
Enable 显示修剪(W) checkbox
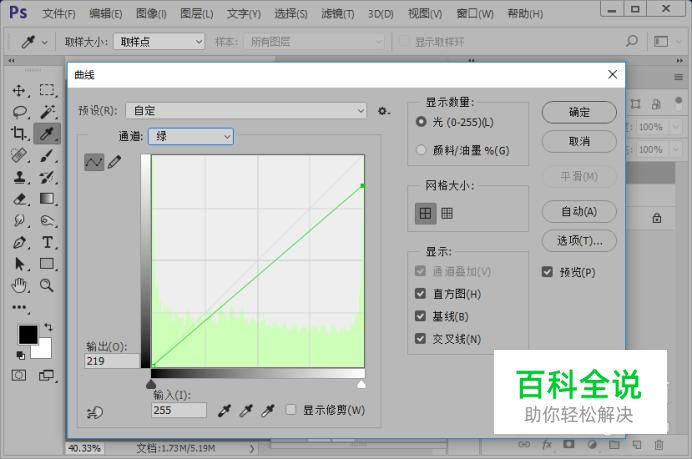click(291, 410)
